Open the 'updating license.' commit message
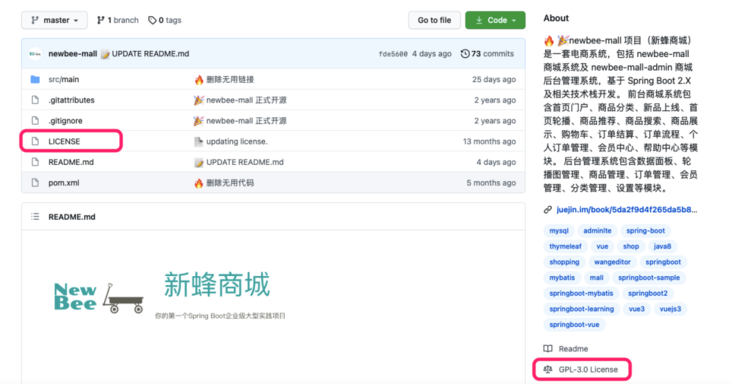Viewport: 732px width, 384px height. click(237, 141)
